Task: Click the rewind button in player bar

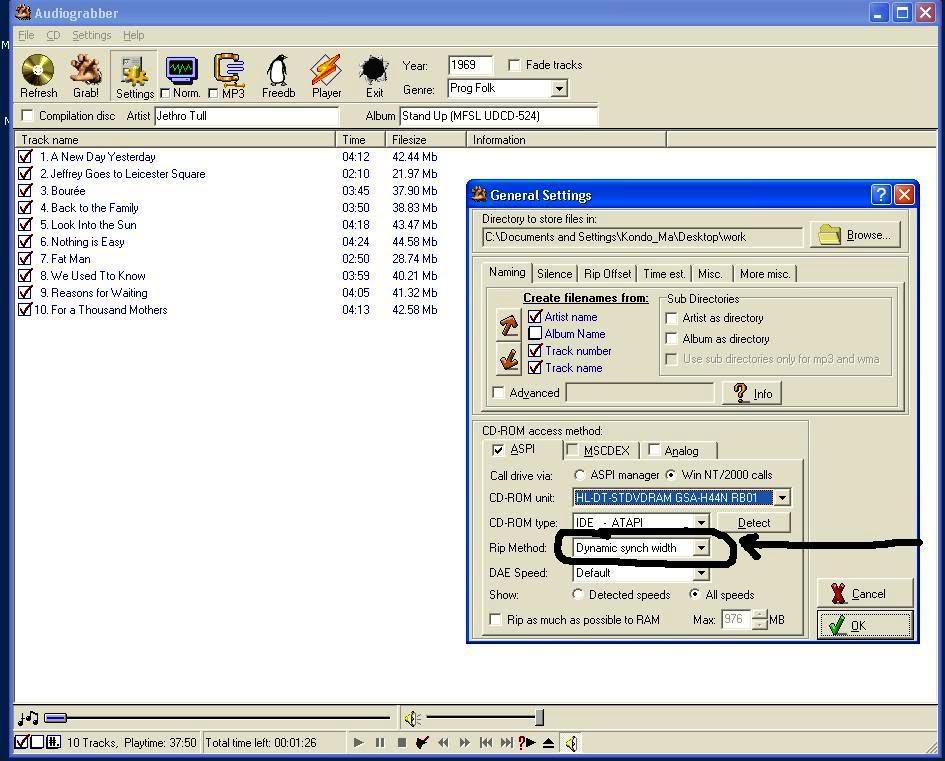Action: 443,742
